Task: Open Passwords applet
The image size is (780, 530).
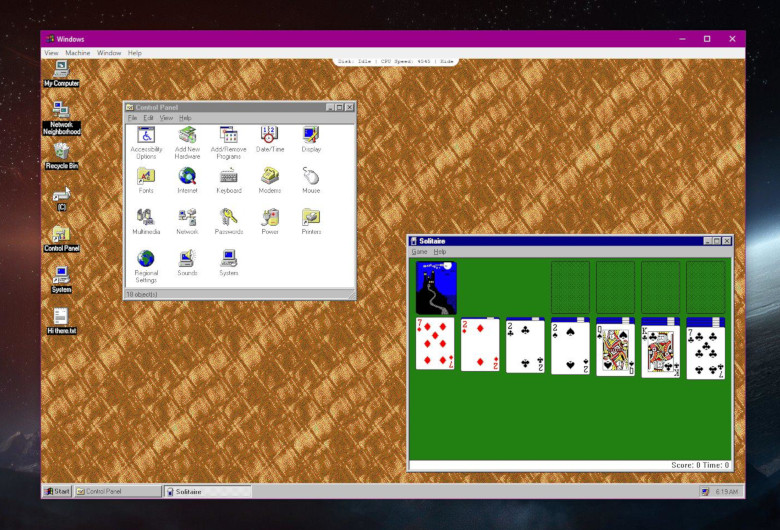Action: click(x=229, y=222)
